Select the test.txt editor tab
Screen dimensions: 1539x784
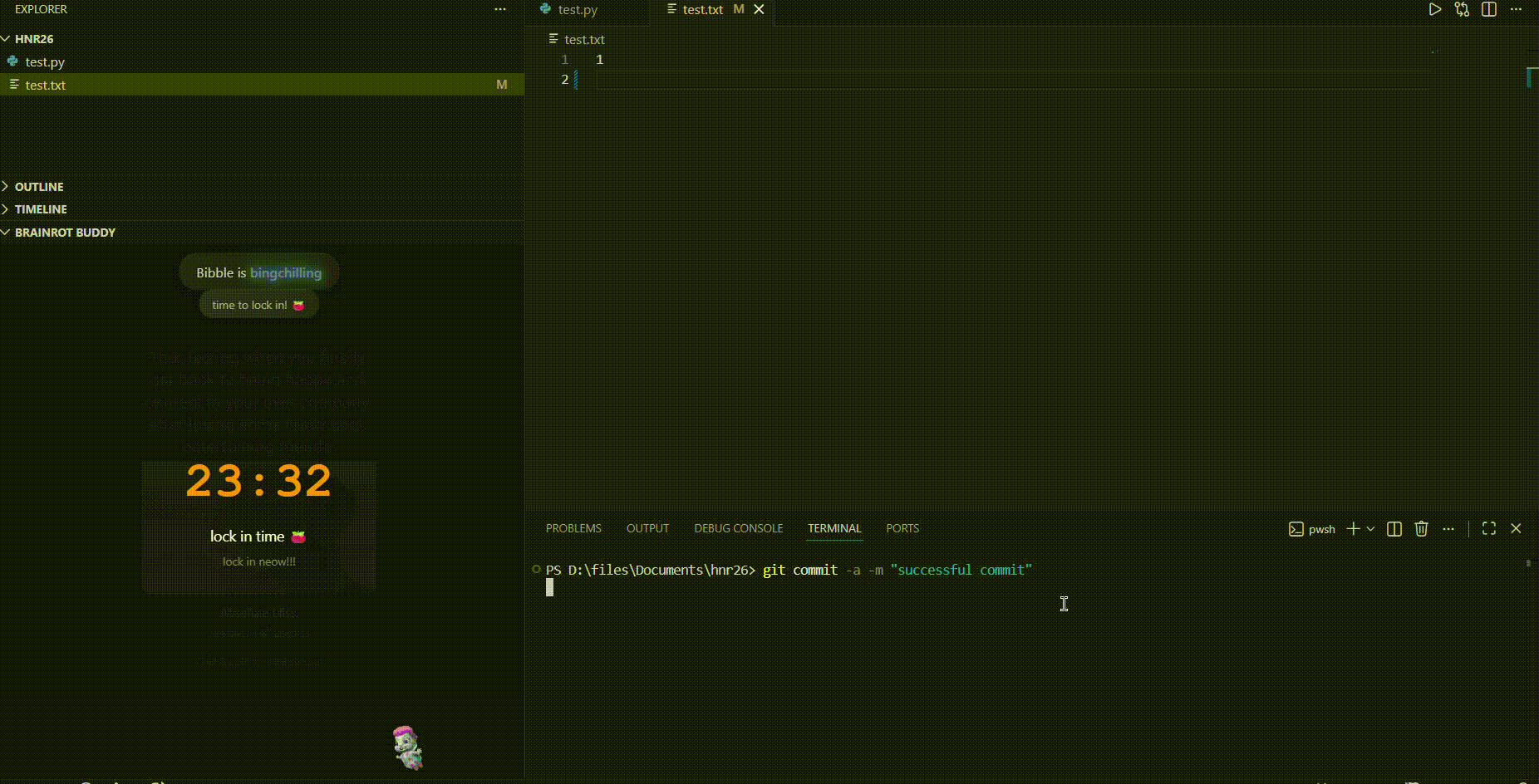[x=702, y=10]
